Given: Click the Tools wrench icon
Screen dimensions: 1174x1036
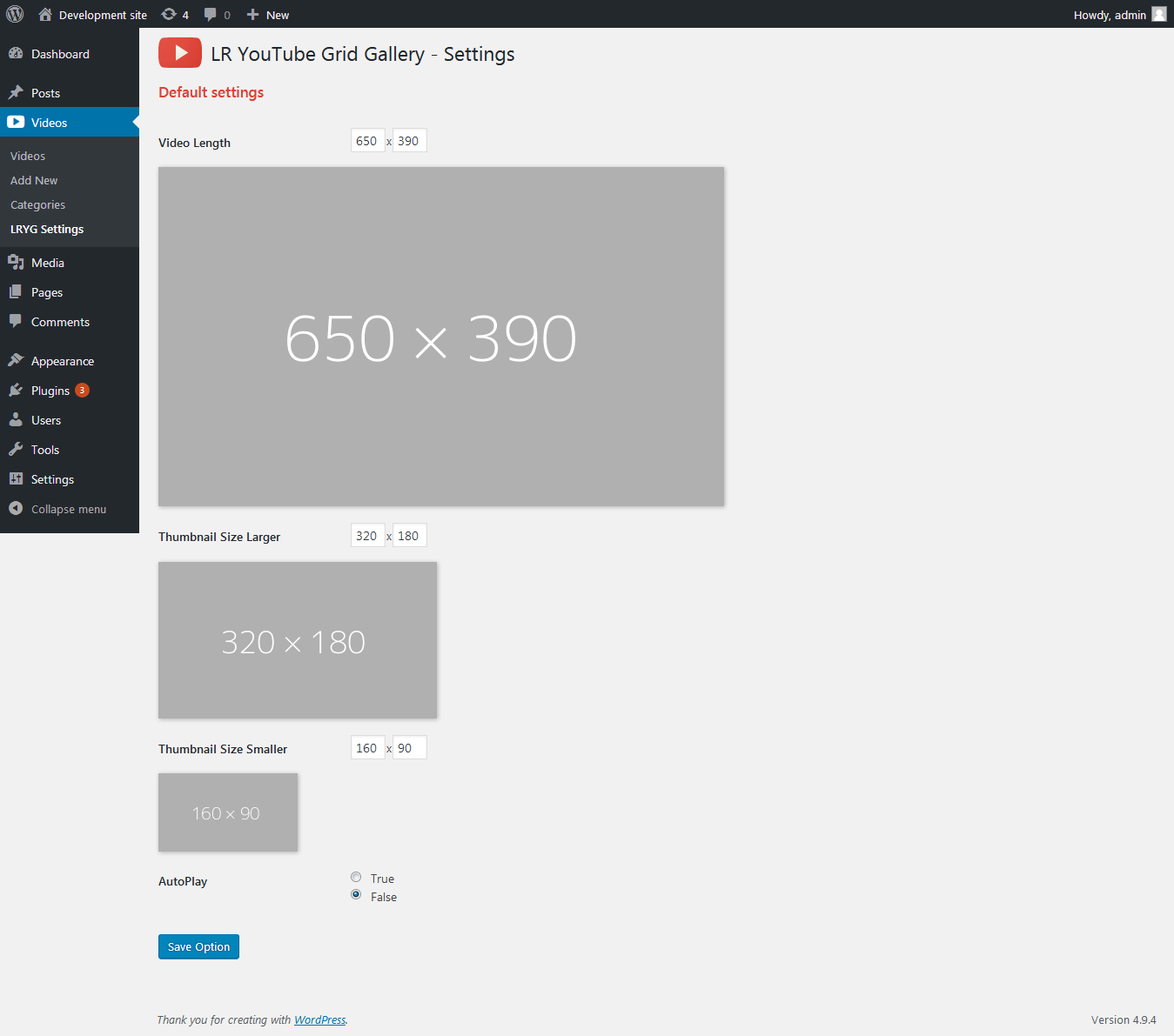Looking at the screenshot, I should 16,449.
